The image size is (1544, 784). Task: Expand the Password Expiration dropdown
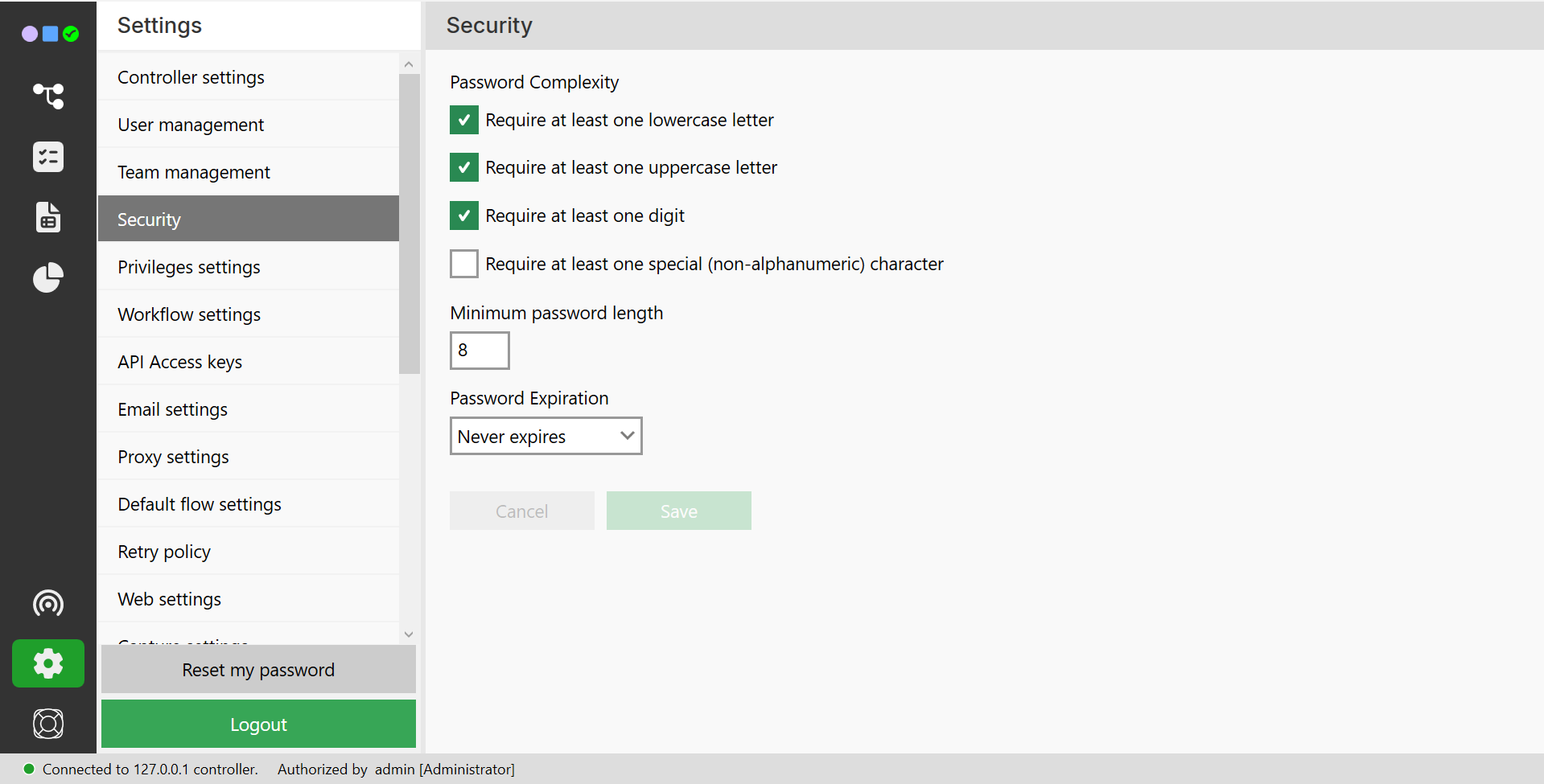point(546,436)
